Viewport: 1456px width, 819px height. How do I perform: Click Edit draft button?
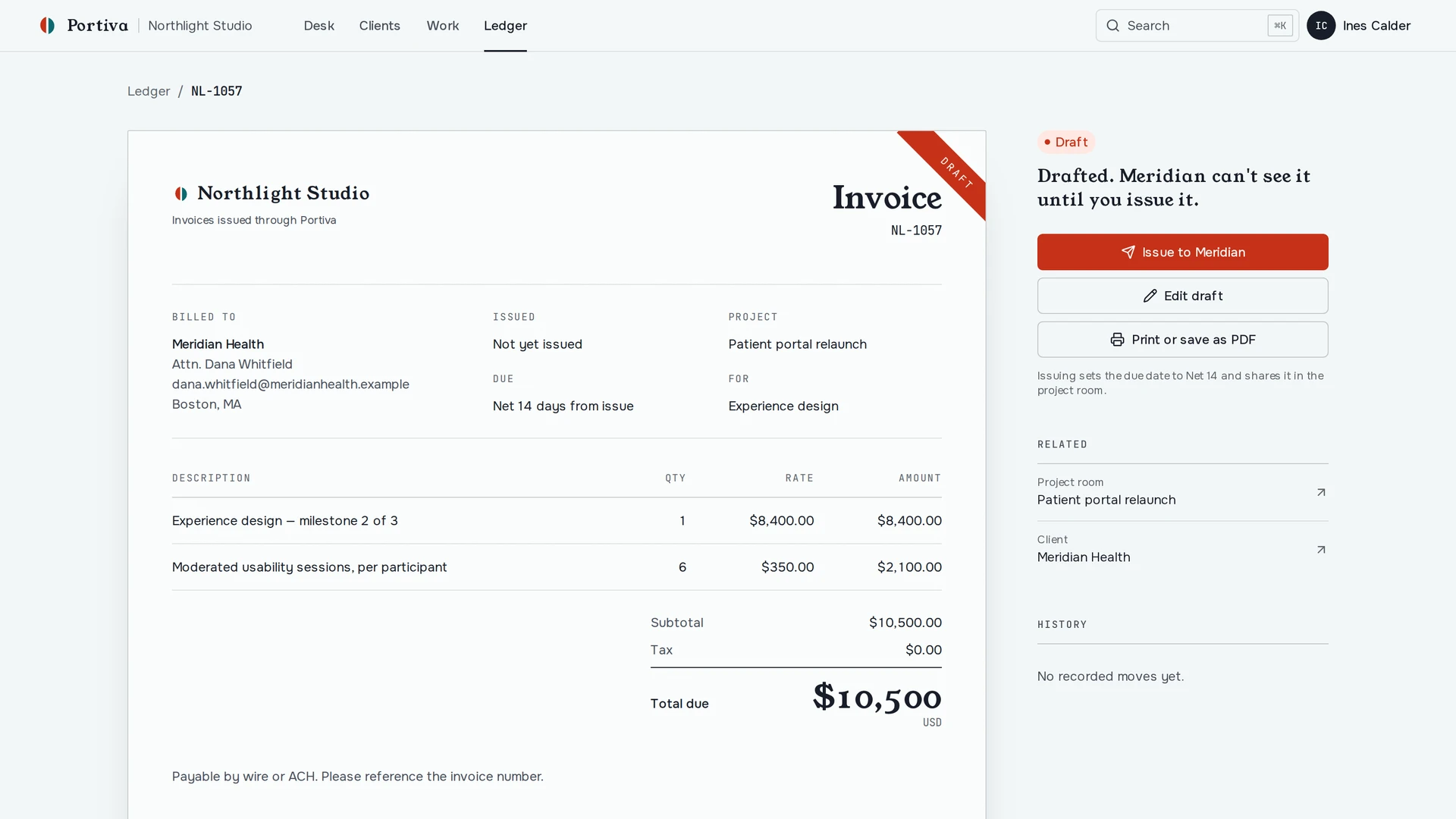(1182, 296)
